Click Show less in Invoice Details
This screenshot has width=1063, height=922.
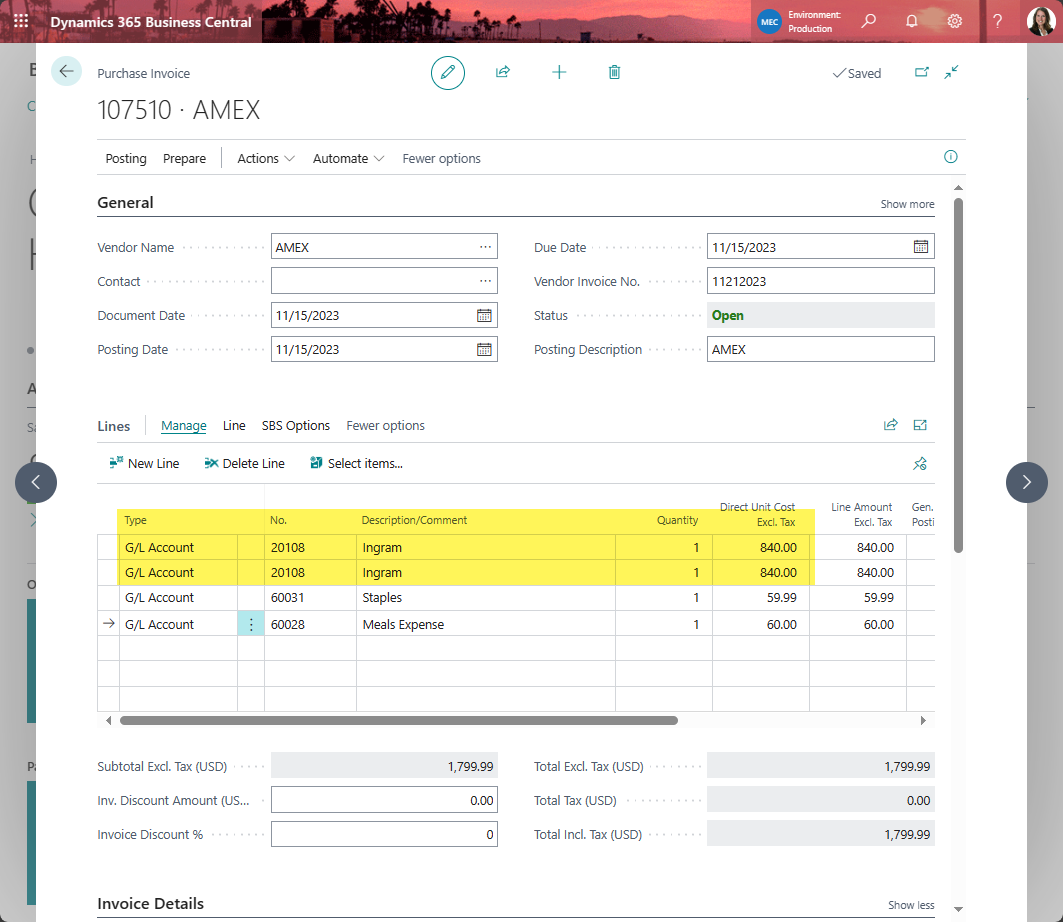pos(911,905)
